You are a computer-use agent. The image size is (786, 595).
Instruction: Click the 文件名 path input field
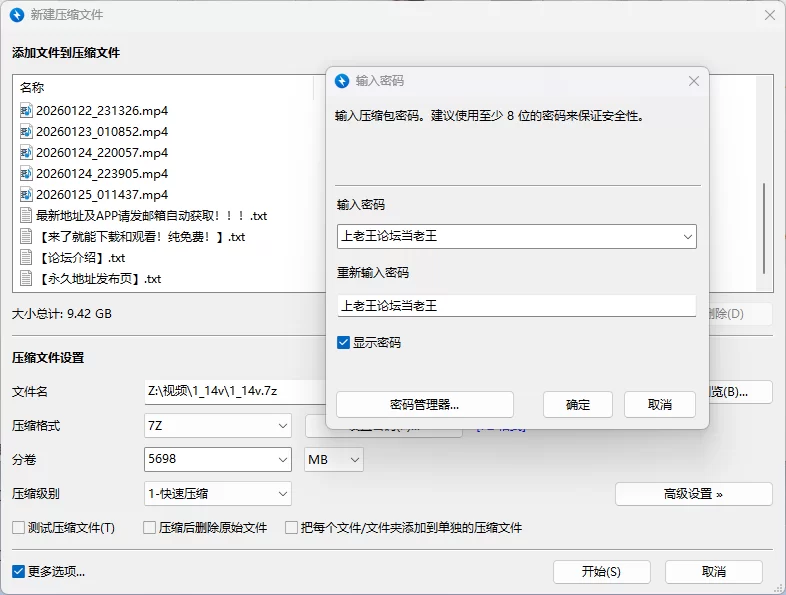click(236, 391)
